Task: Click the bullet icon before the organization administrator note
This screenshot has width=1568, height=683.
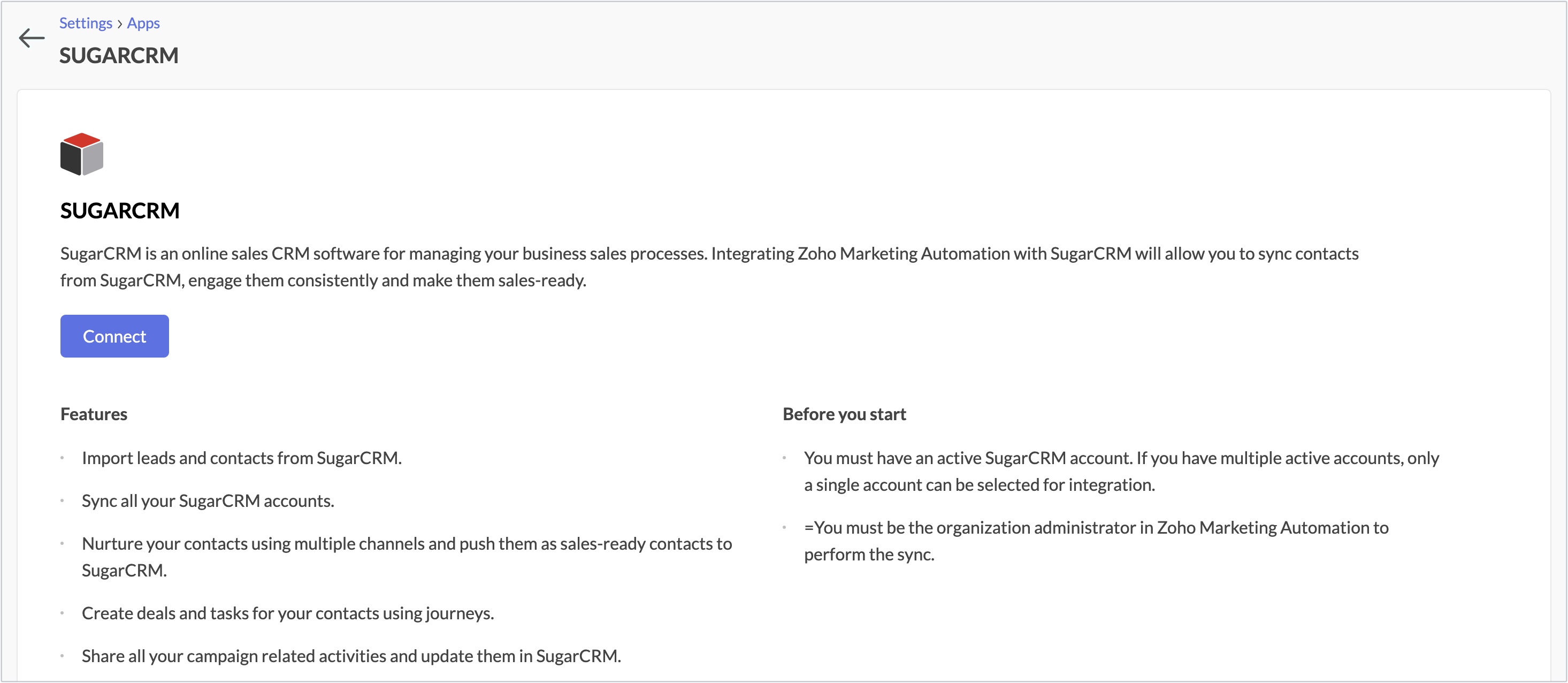Action: pyautogui.click(x=785, y=529)
